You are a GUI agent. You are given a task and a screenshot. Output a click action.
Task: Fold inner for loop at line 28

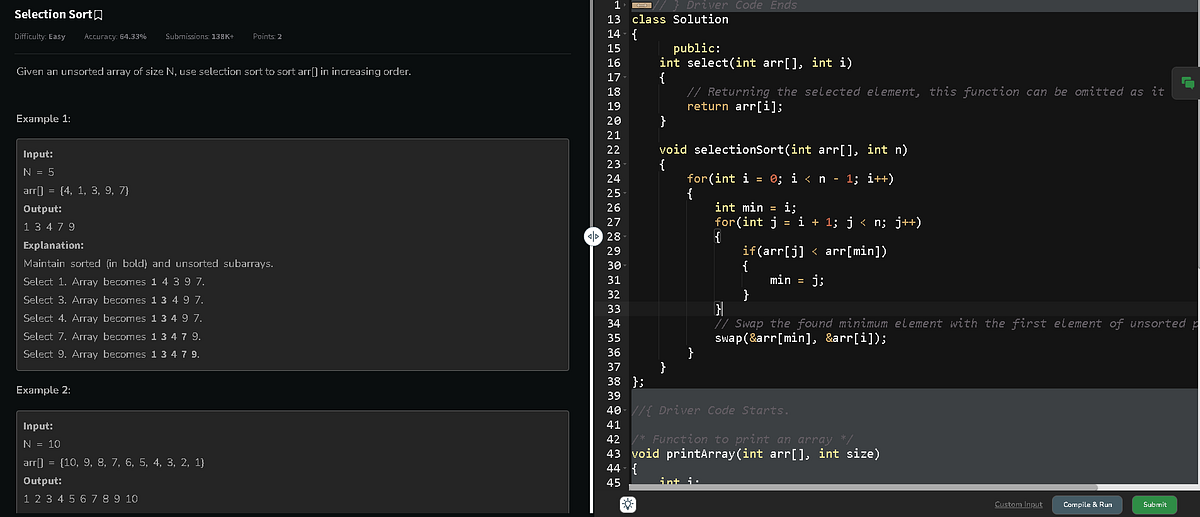click(627, 236)
